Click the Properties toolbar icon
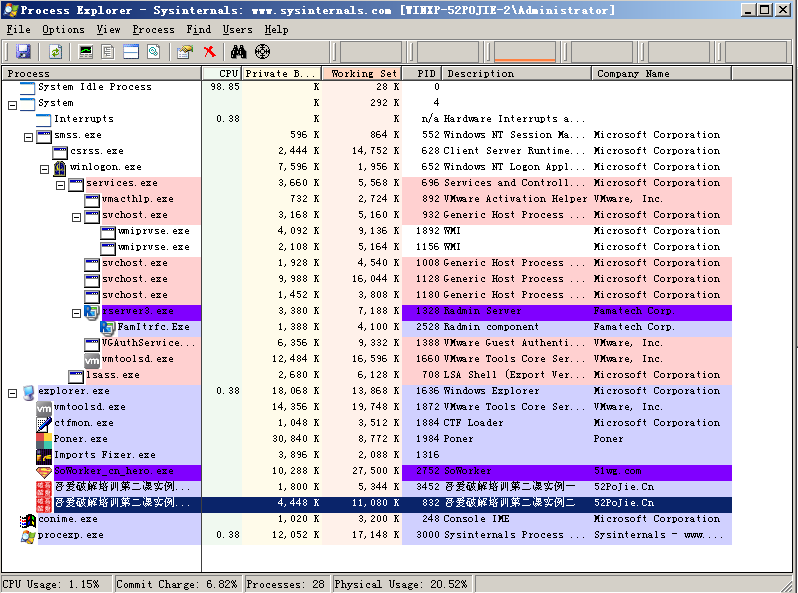The height and width of the screenshot is (593, 798). (x=185, y=52)
